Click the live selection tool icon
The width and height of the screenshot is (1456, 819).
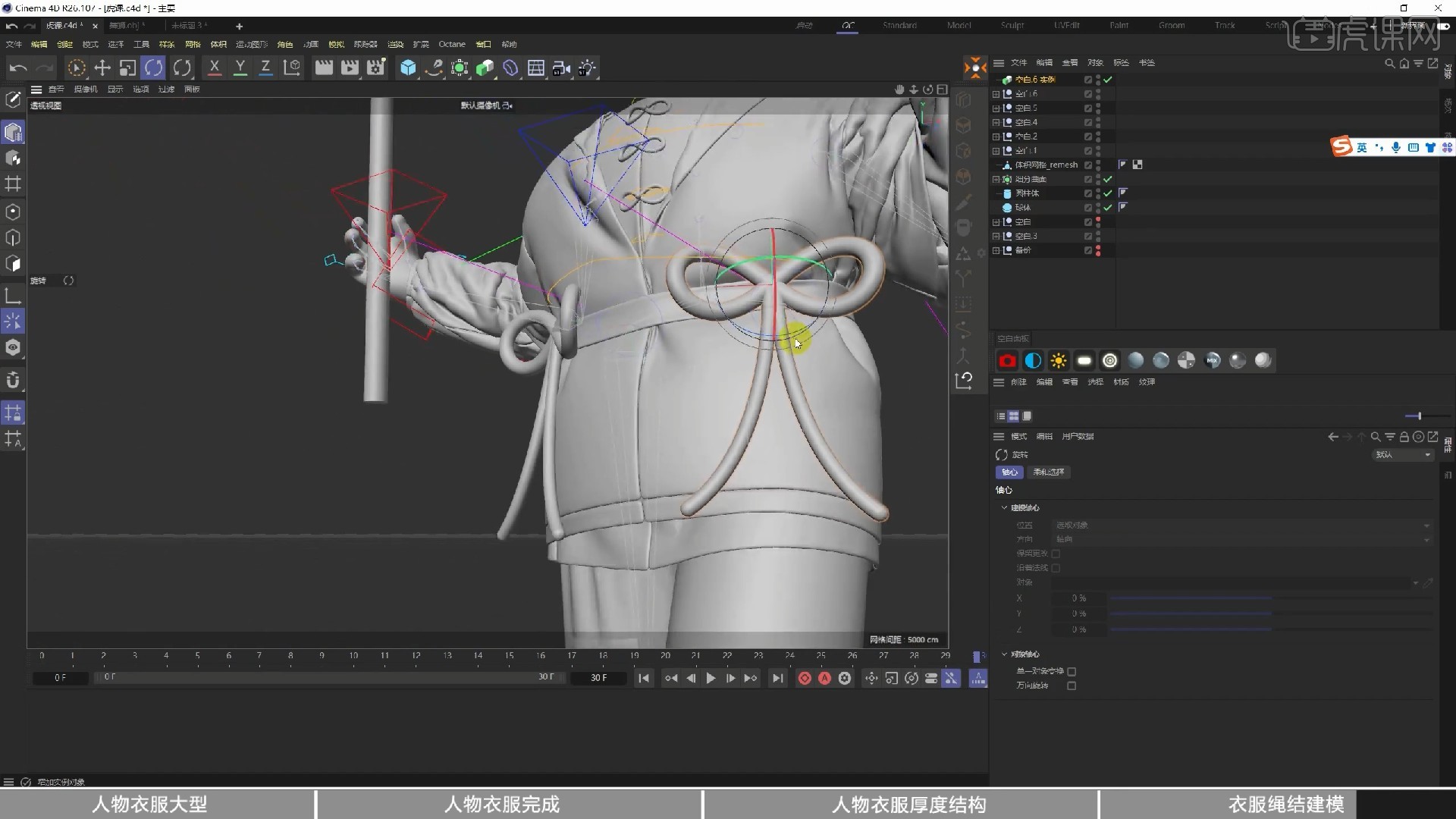pos(76,68)
